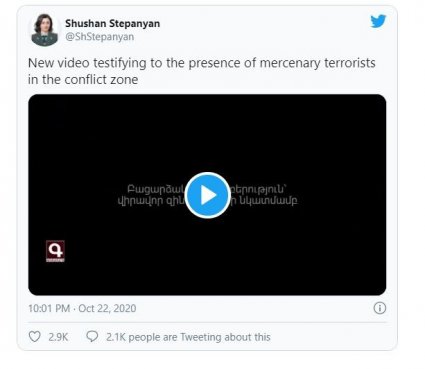Click the reply speech bubble icon
Screen dimensions: 425x369
point(92,336)
